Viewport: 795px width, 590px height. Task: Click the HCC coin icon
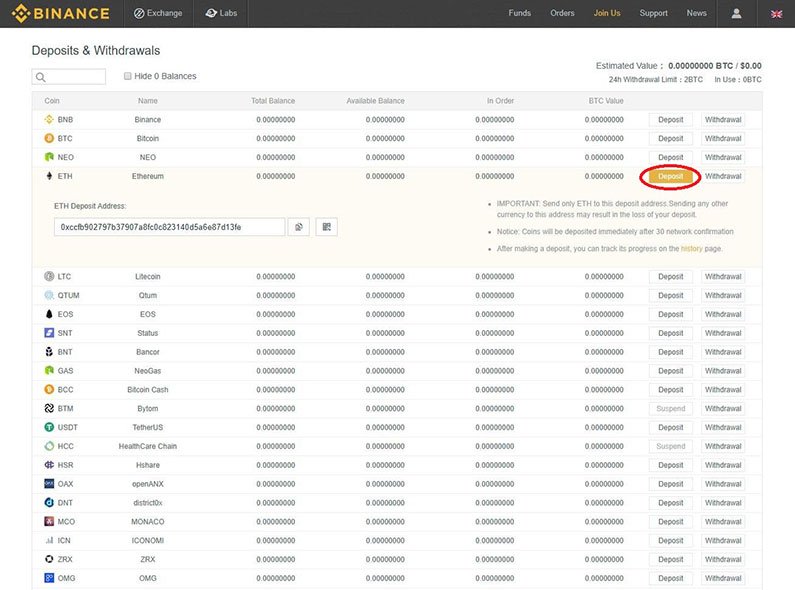49,446
